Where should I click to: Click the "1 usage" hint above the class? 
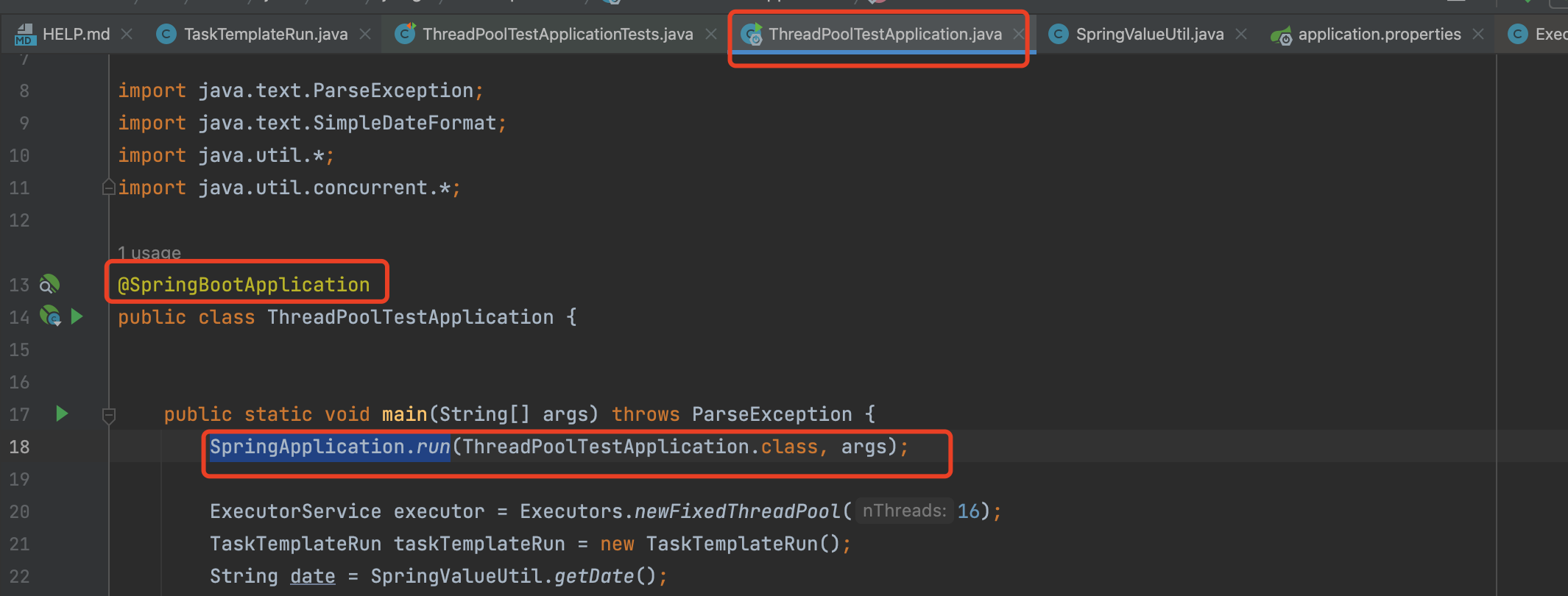149,253
